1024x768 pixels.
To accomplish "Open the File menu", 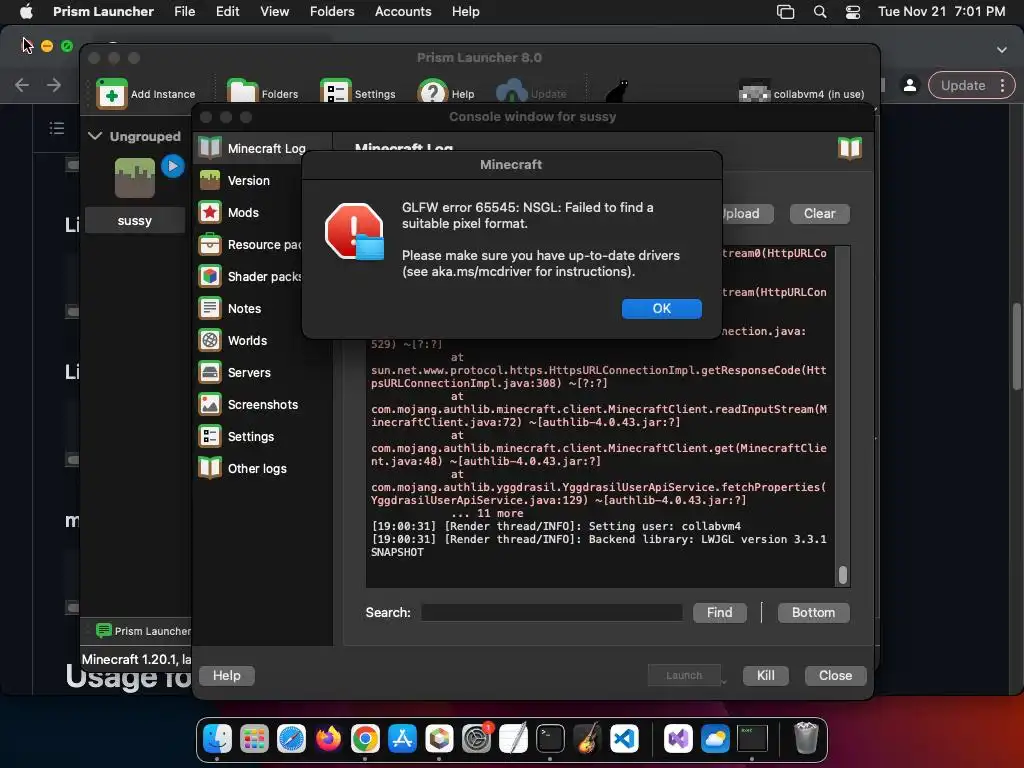I will pos(184,11).
